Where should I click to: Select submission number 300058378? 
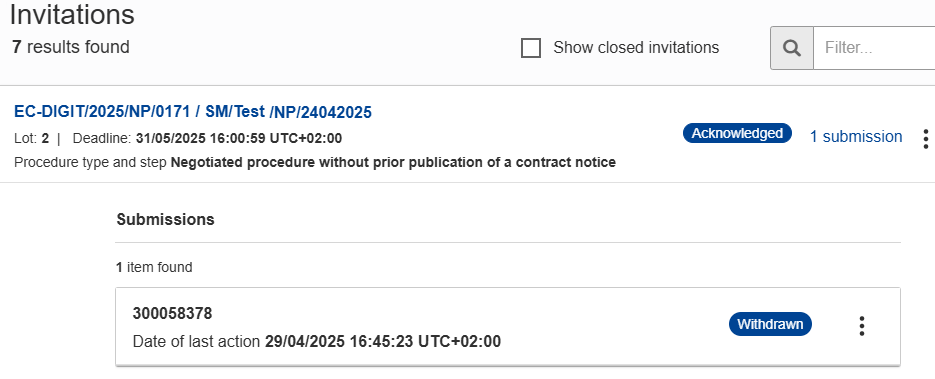click(172, 313)
